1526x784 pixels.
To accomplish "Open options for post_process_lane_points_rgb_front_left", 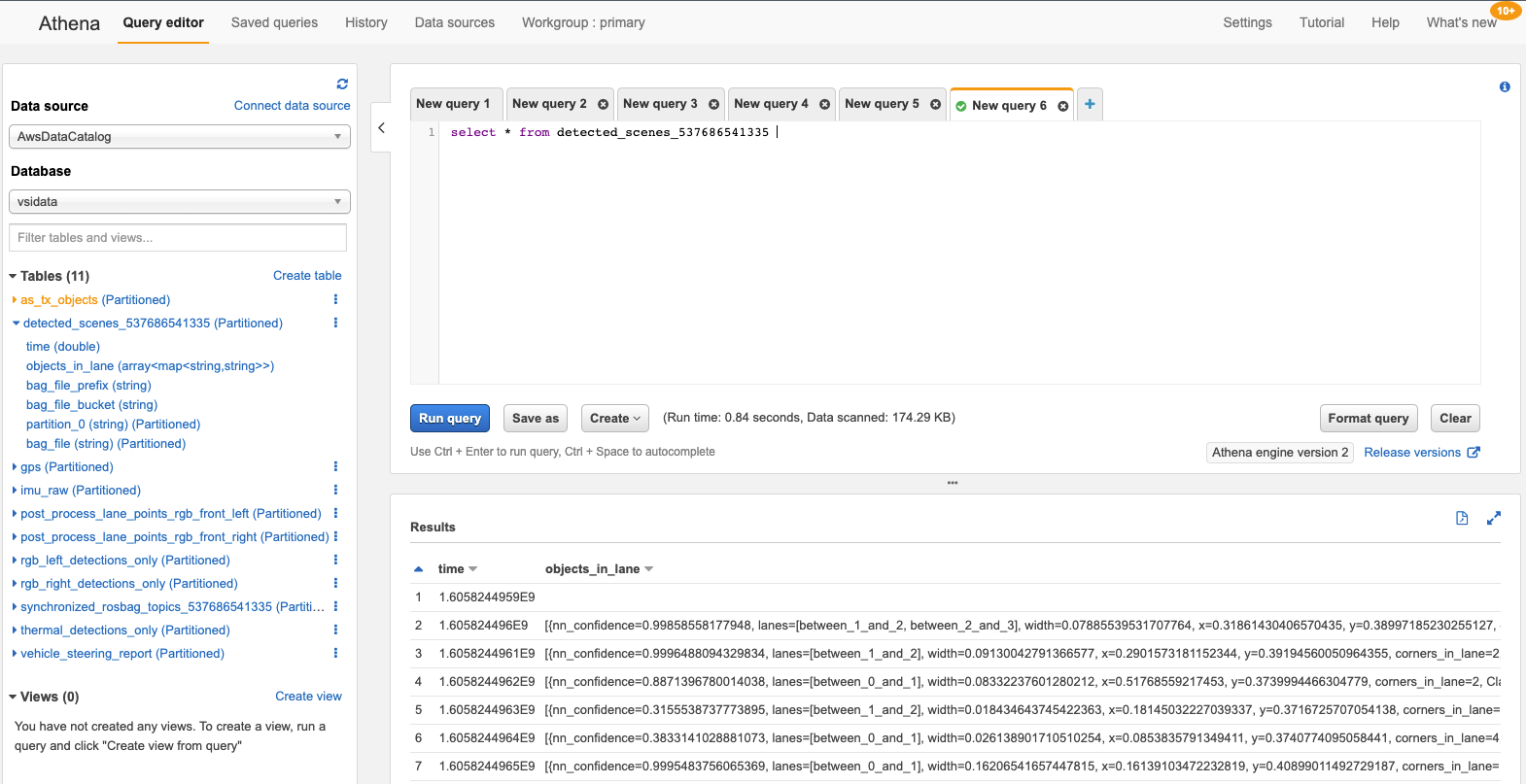I will tap(335, 513).
